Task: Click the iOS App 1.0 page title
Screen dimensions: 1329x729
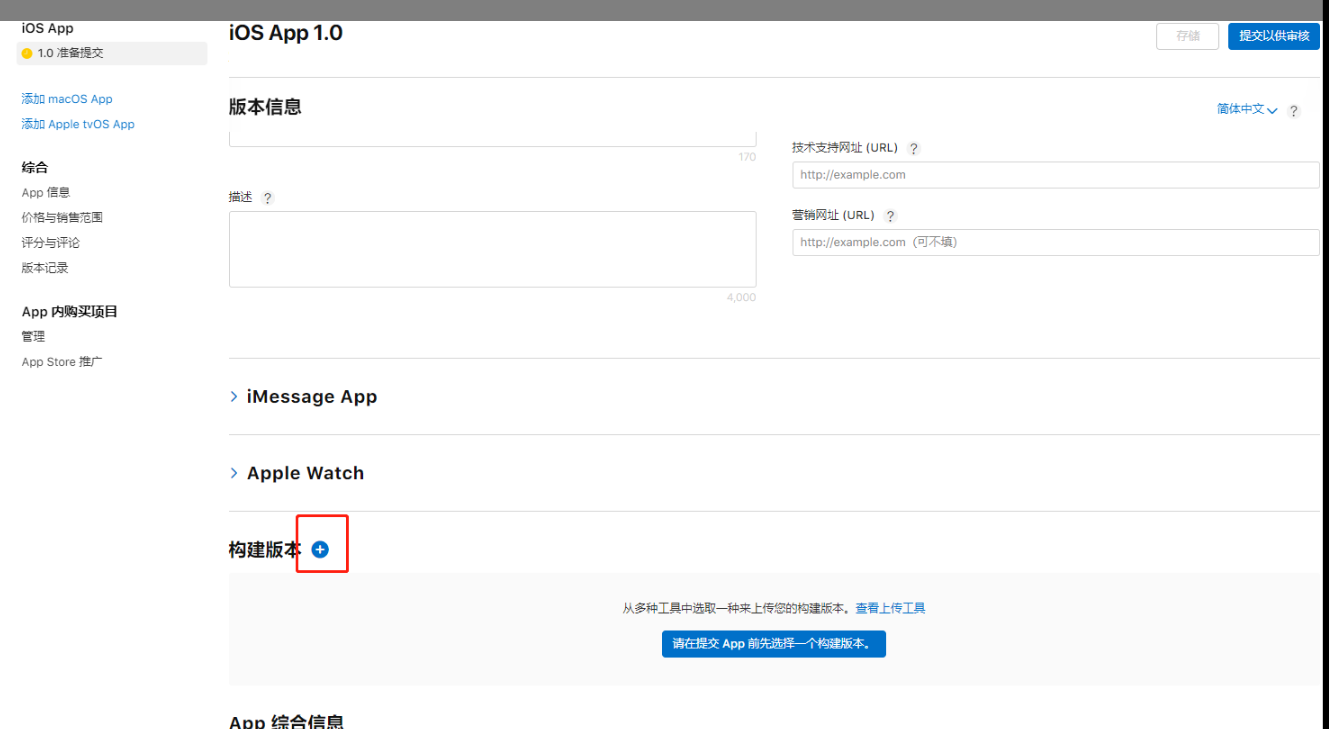Action: [286, 33]
